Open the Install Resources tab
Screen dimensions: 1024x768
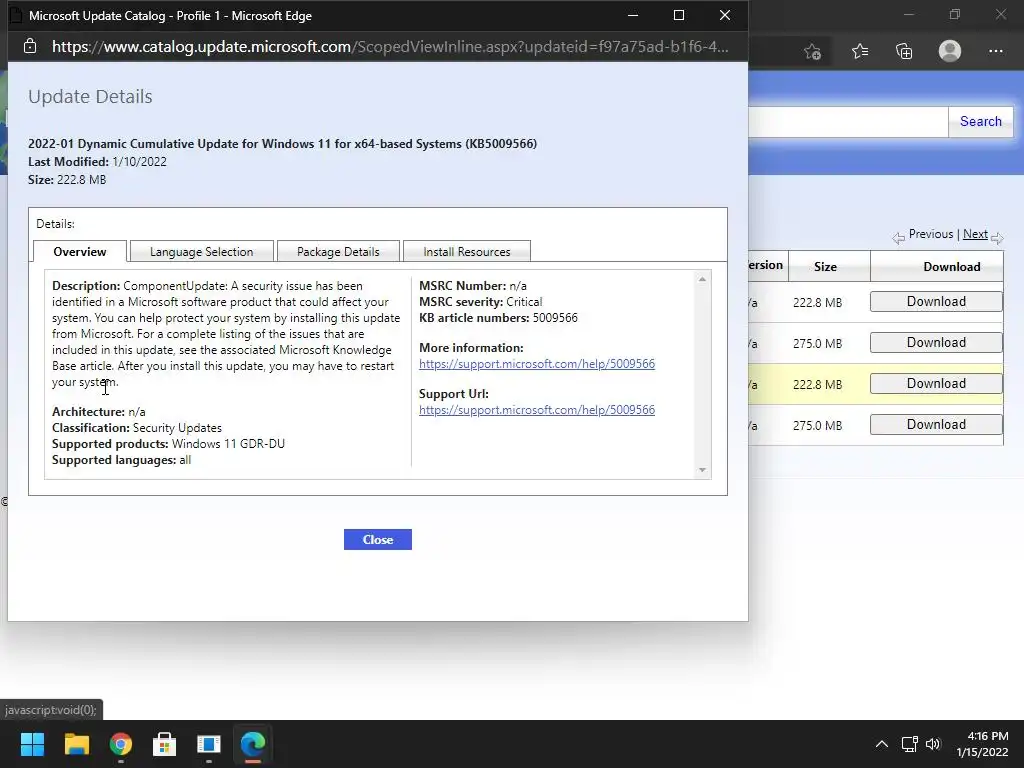point(466,251)
